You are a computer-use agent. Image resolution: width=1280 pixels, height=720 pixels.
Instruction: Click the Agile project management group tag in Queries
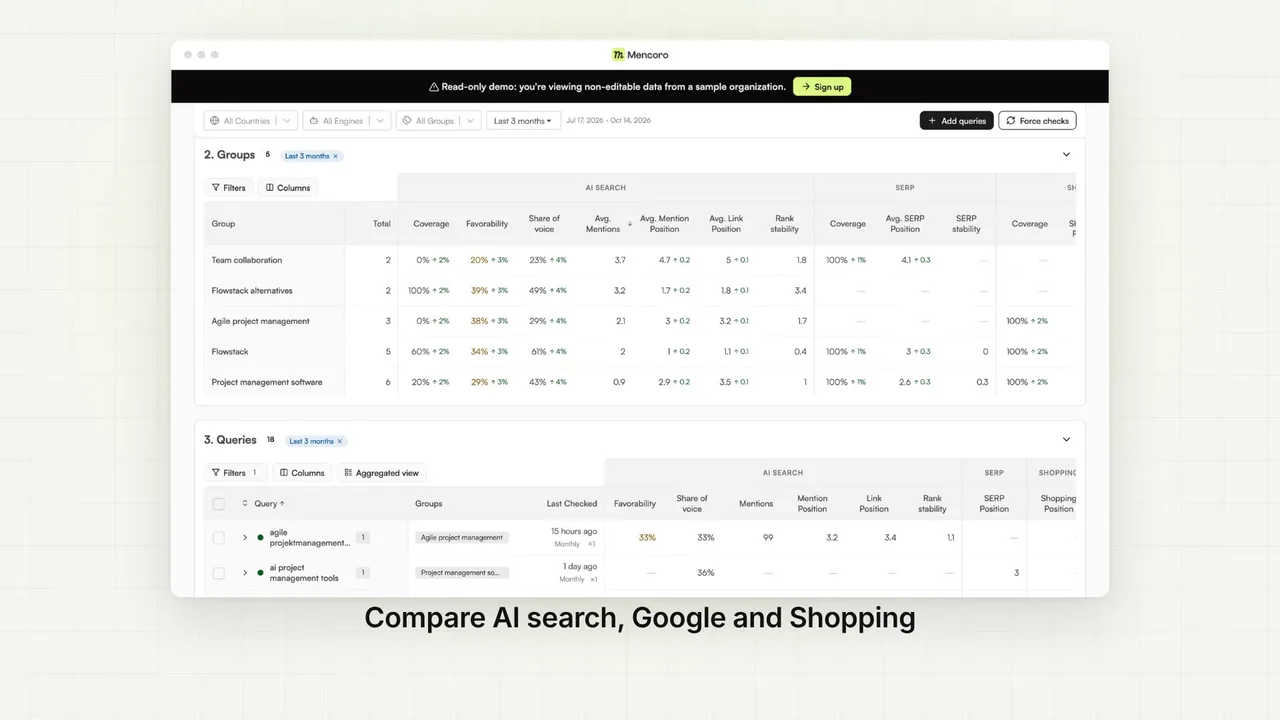(462, 538)
